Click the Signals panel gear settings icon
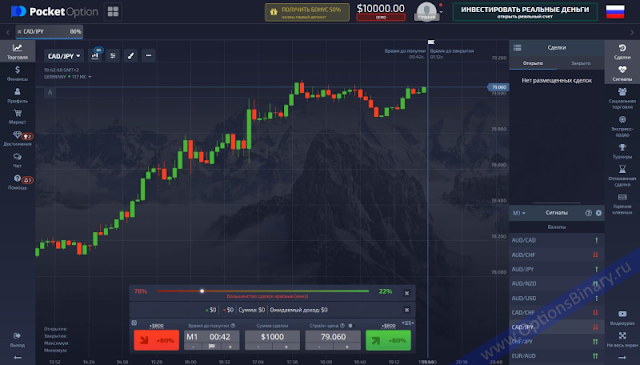The height and width of the screenshot is (365, 640). (599, 213)
